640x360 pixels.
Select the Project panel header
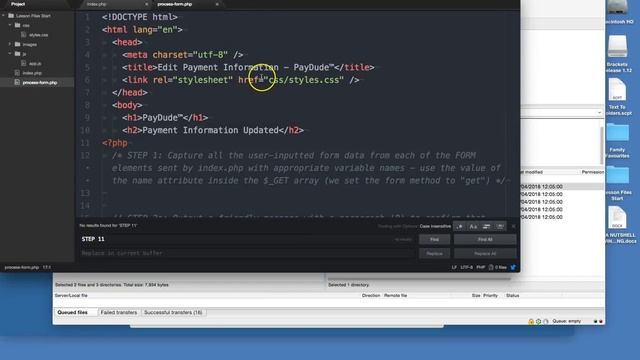(x=18, y=4)
